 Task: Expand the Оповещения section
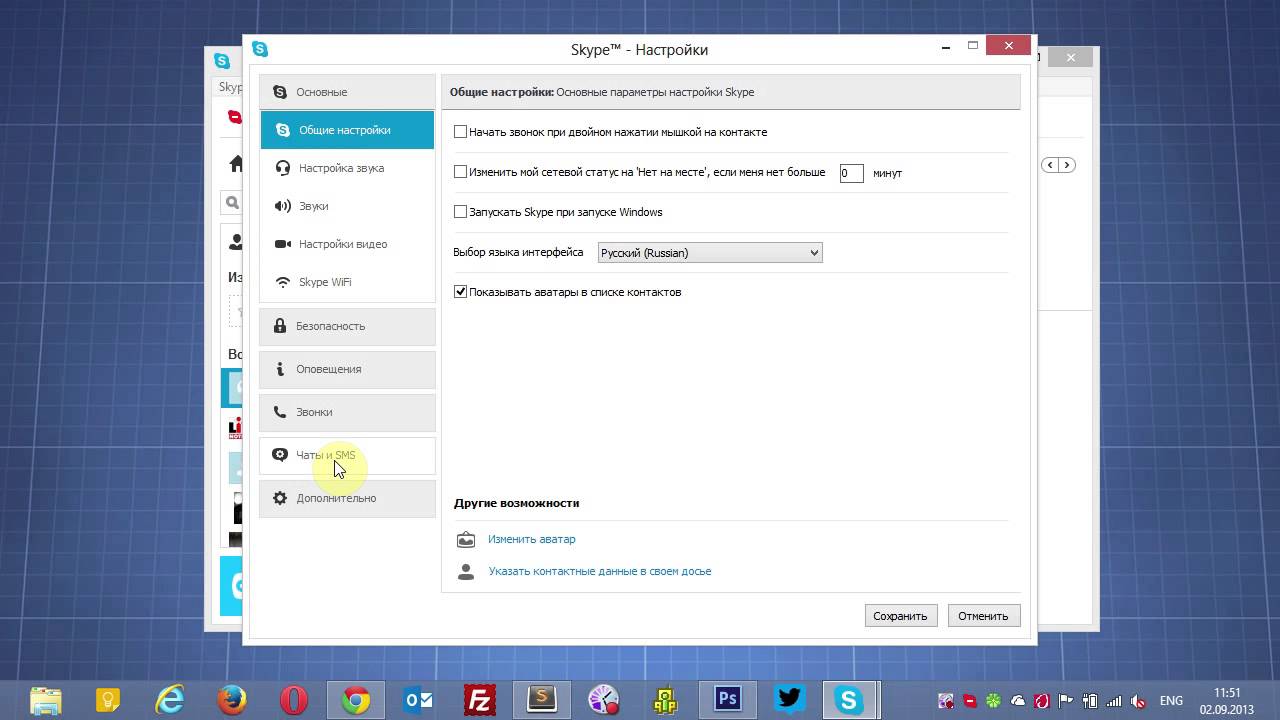coord(347,369)
